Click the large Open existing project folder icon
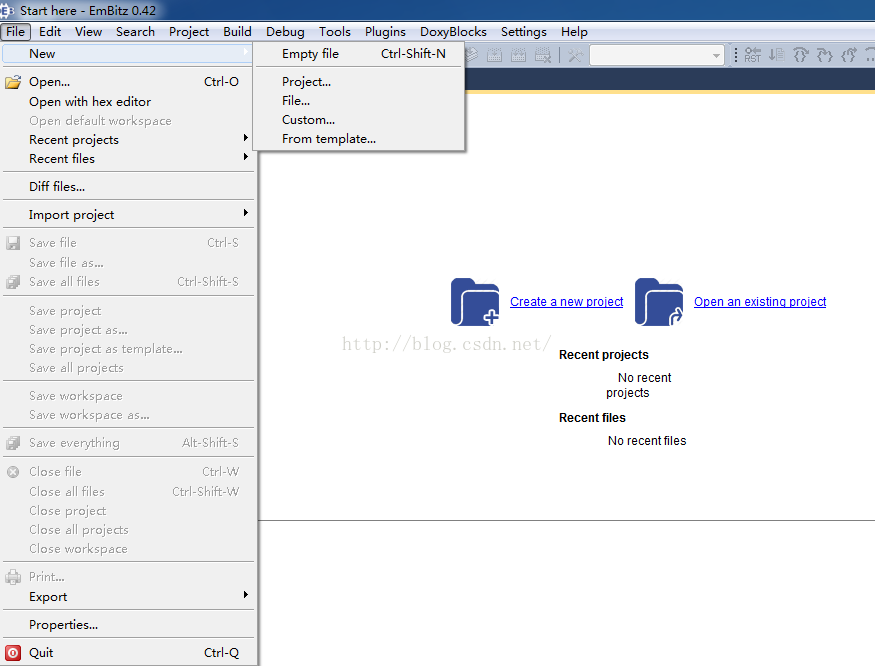The height and width of the screenshot is (666, 875). pyautogui.click(x=659, y=301)
